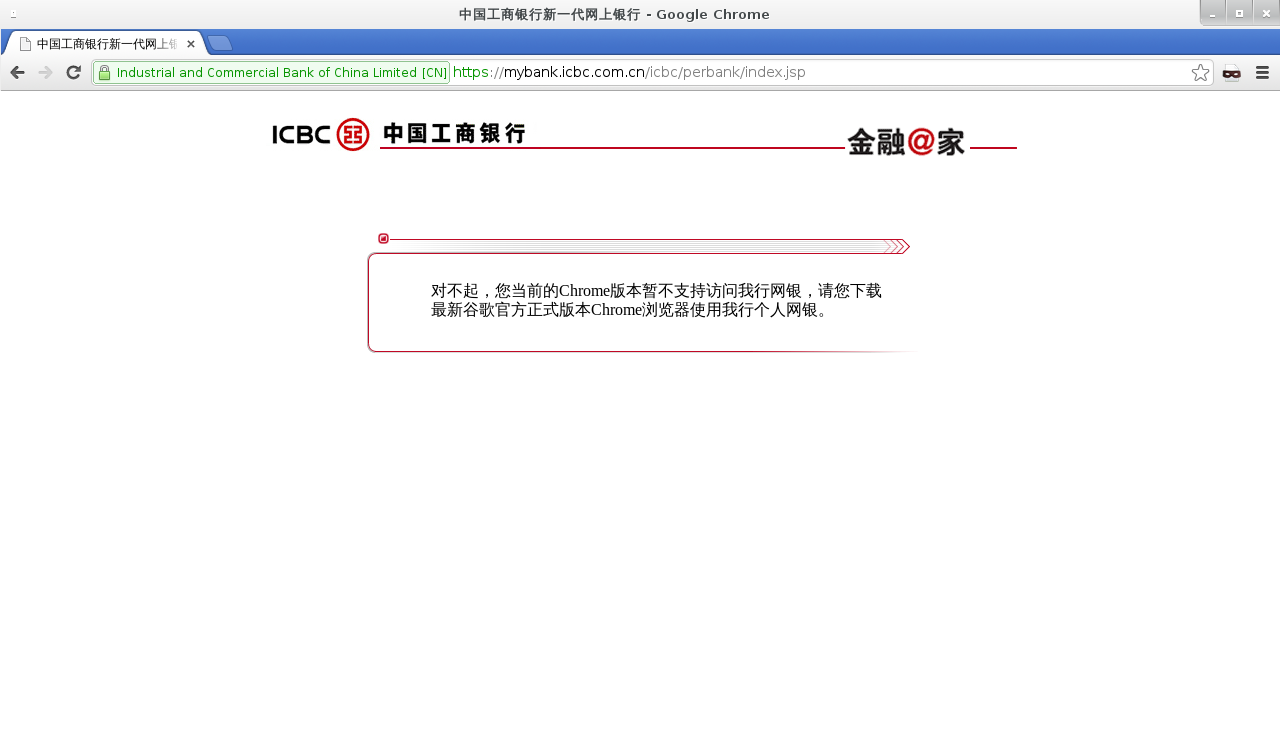Viewport: 1280px width, 750px height.
Task: Select the 中国工商银行新一代网上银行 tab
Action: click(x=104, y=44)
